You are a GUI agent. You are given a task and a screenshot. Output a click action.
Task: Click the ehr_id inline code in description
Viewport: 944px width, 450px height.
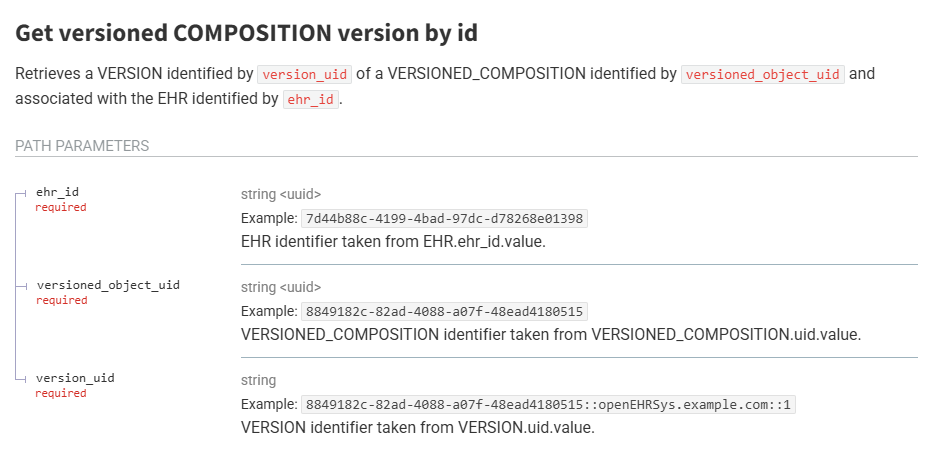[311, 99]
